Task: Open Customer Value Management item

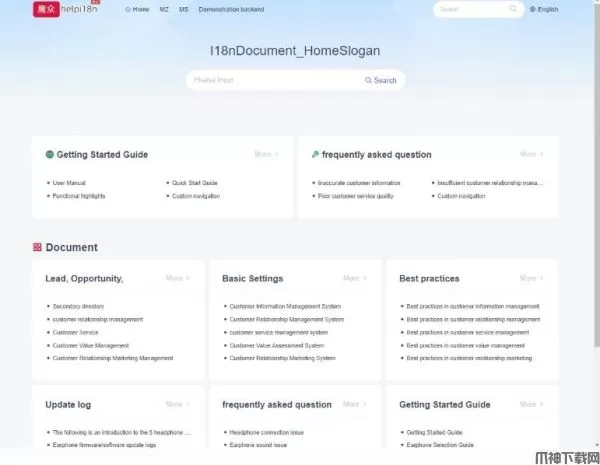Action: click(x=91, y=346)
